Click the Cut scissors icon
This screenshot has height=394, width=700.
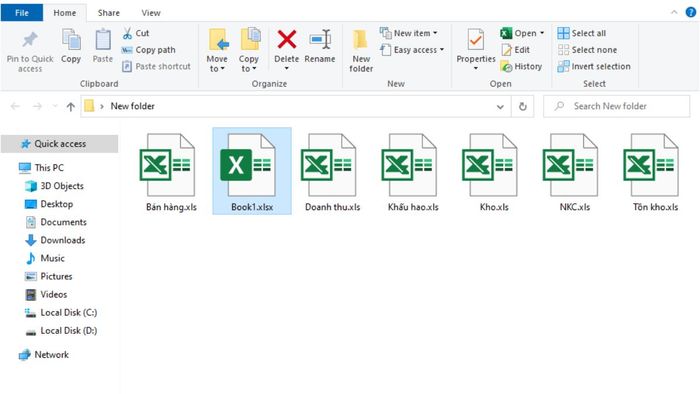127,33
